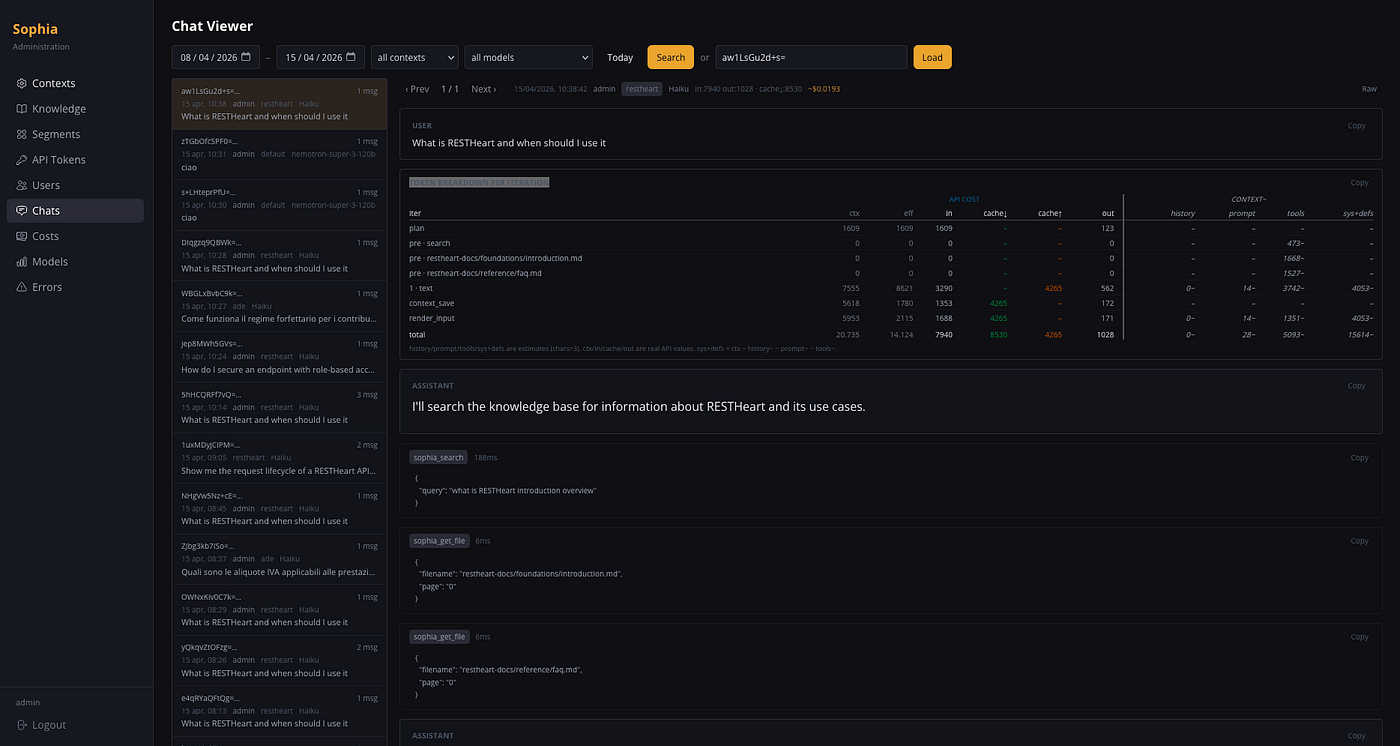
Task: Select chat zTGbOfcSPF0= in list
Action: (x=279, y=155)
